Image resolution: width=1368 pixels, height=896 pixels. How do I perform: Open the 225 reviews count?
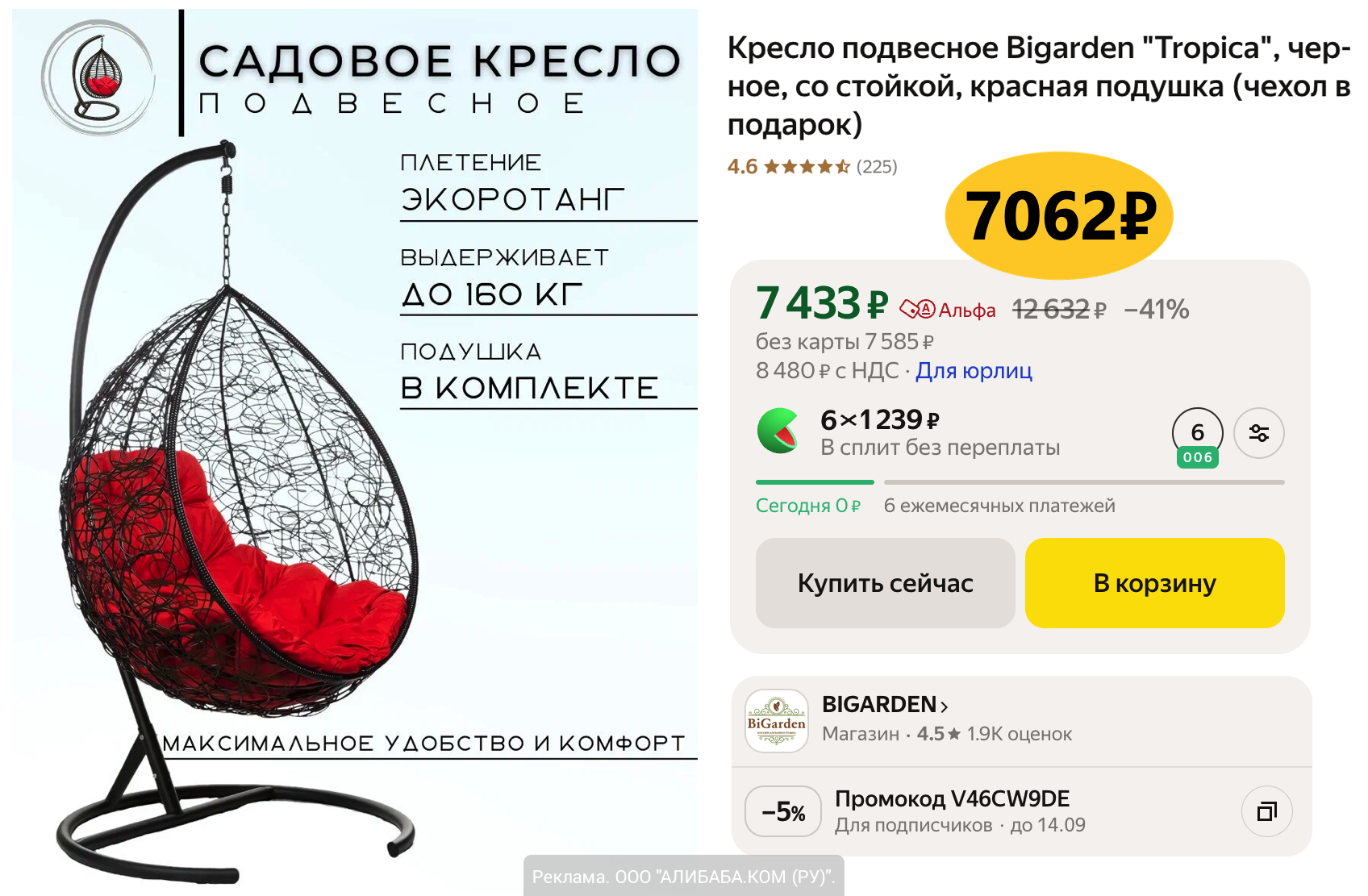(x=877, y=167)
